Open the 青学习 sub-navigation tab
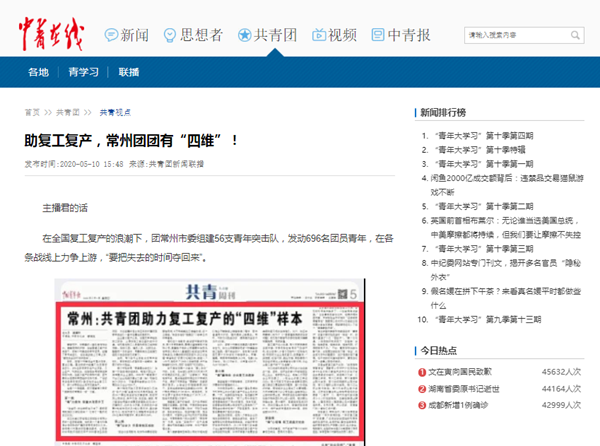This screenshot has height=446, width=600. (x=83, y=72)
